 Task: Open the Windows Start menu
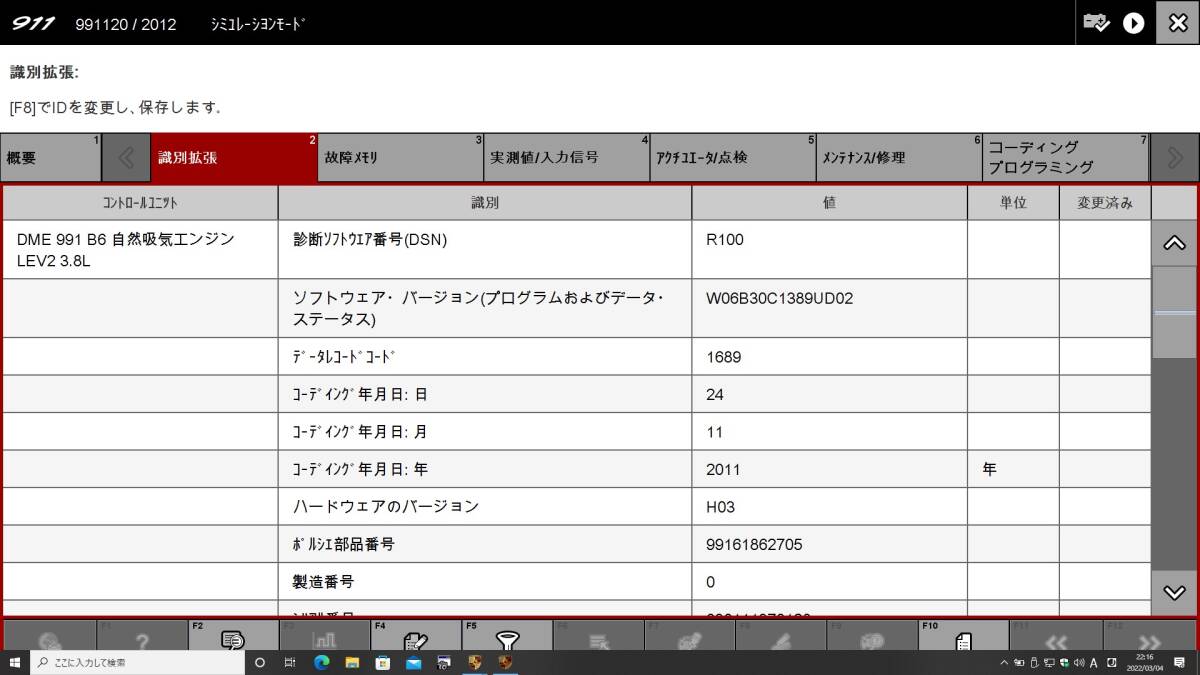tap(15, 663)
